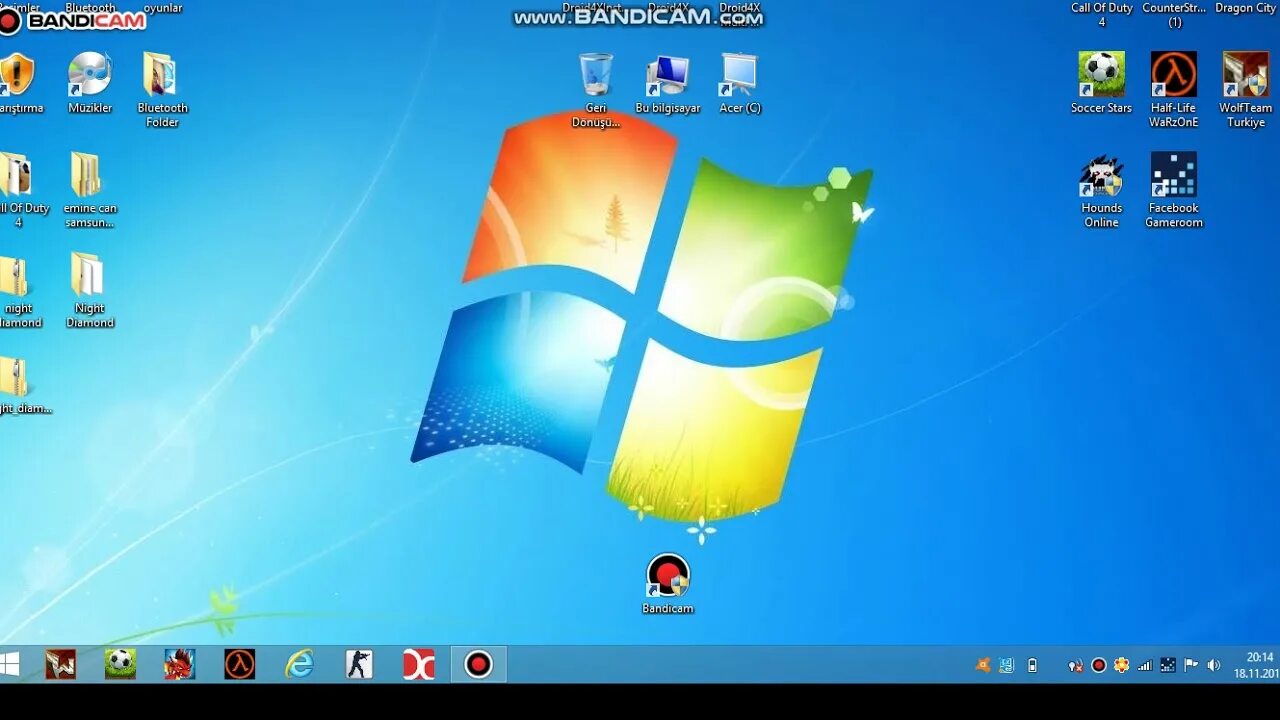Launch Internet Explorer from taskbar
1280x720 pixels.
click(x=299, y=664)
